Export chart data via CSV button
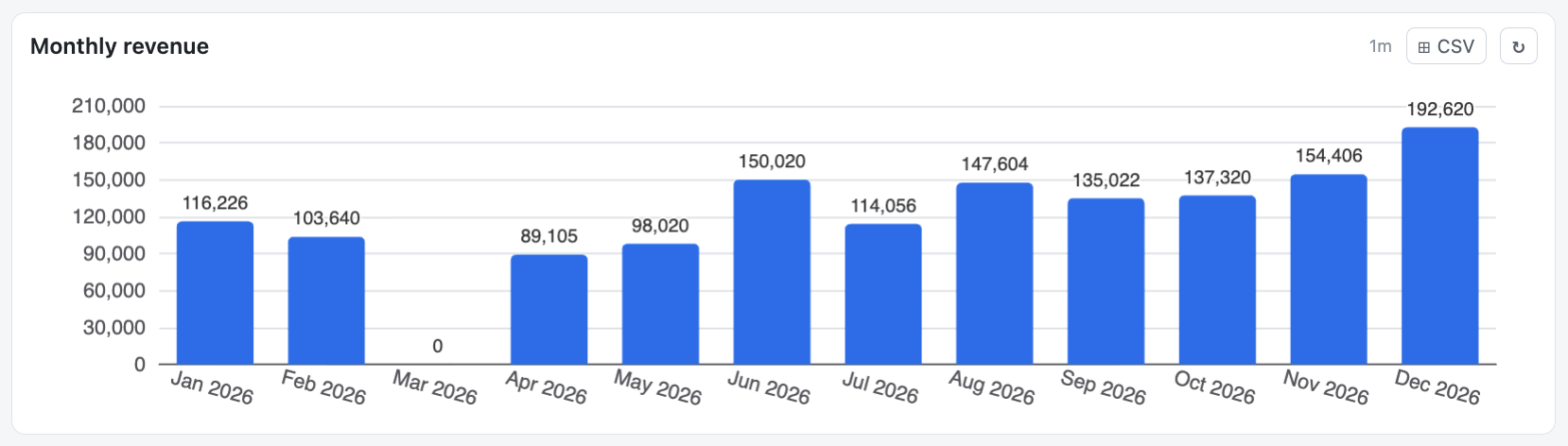This screenshot has width=1568, height=446. point(1446,46)
